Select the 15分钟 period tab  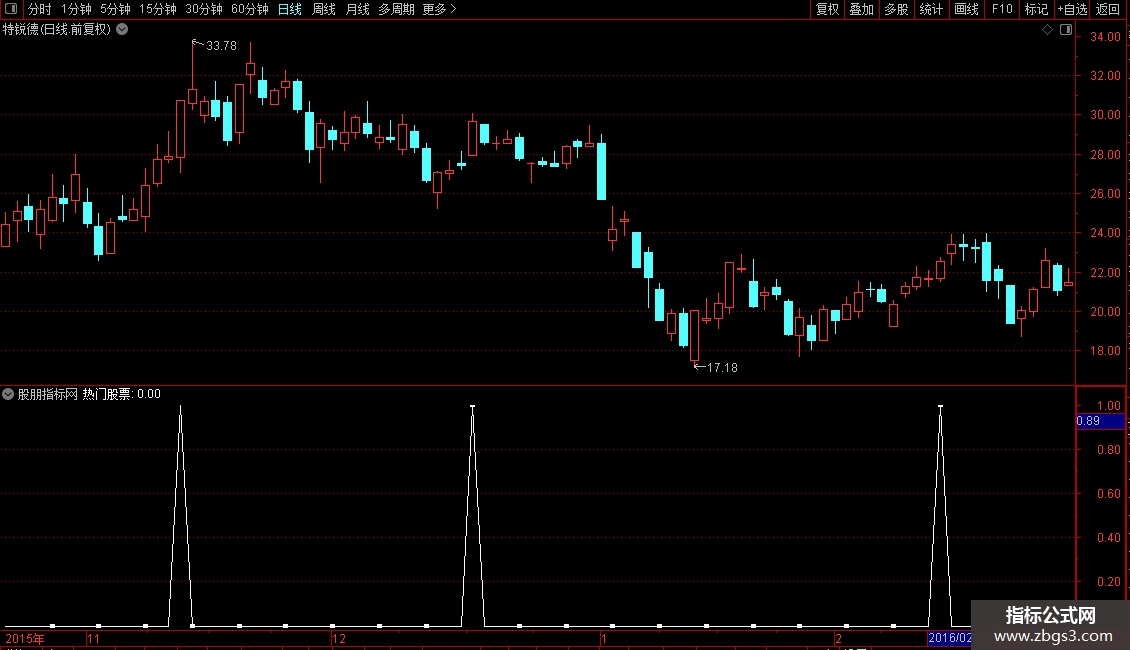(158, 9)
